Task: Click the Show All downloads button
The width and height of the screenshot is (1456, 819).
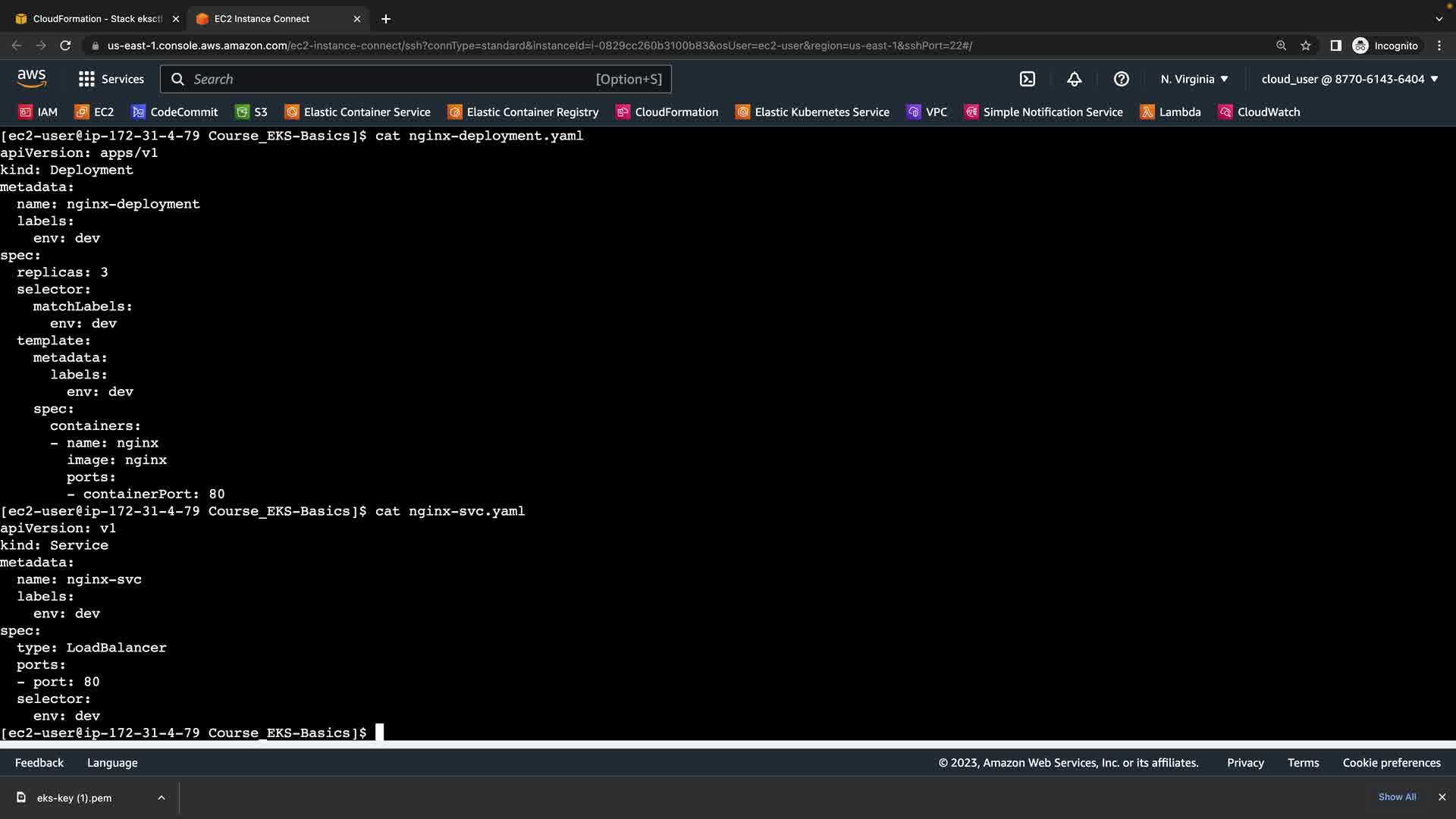Action: (1397, 797)
